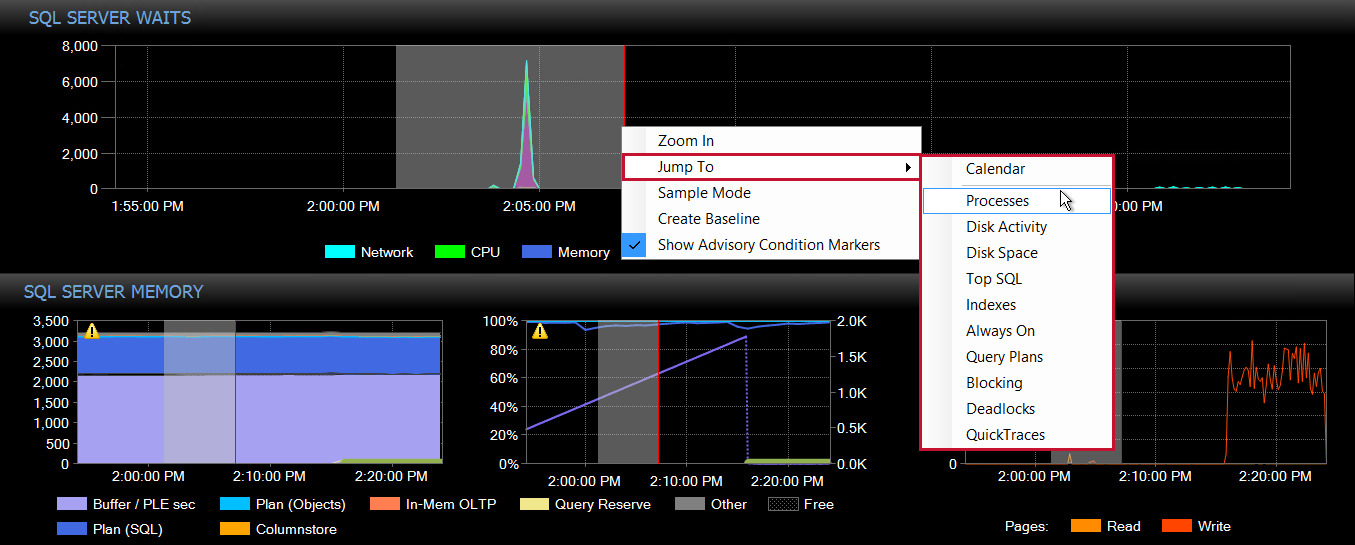The width and height of the screenshot is (1355, 545).
Task: Click the warning icon on PLE chart
Action: [x=540, y=331]
